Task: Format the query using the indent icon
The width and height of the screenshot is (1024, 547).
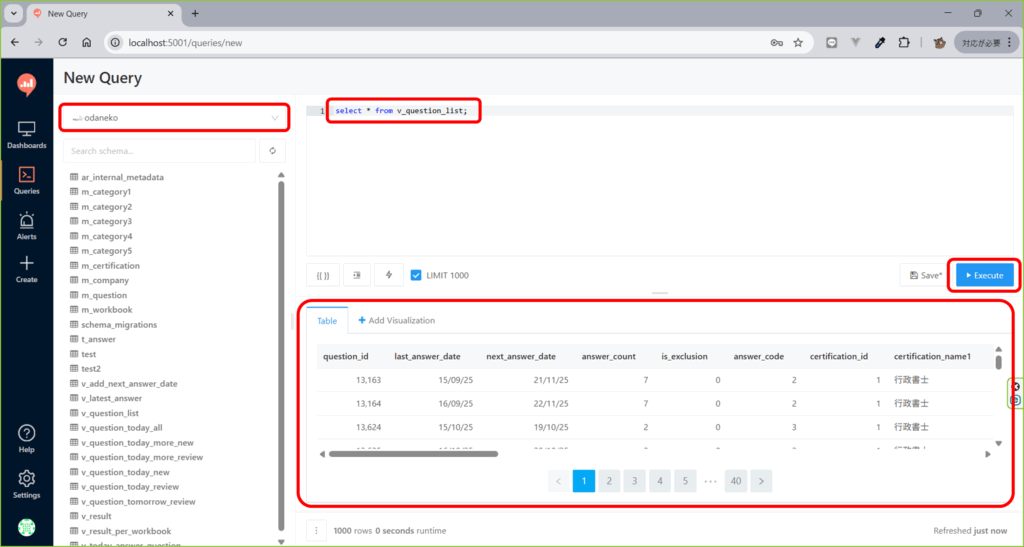Action: tap(357, 275)
